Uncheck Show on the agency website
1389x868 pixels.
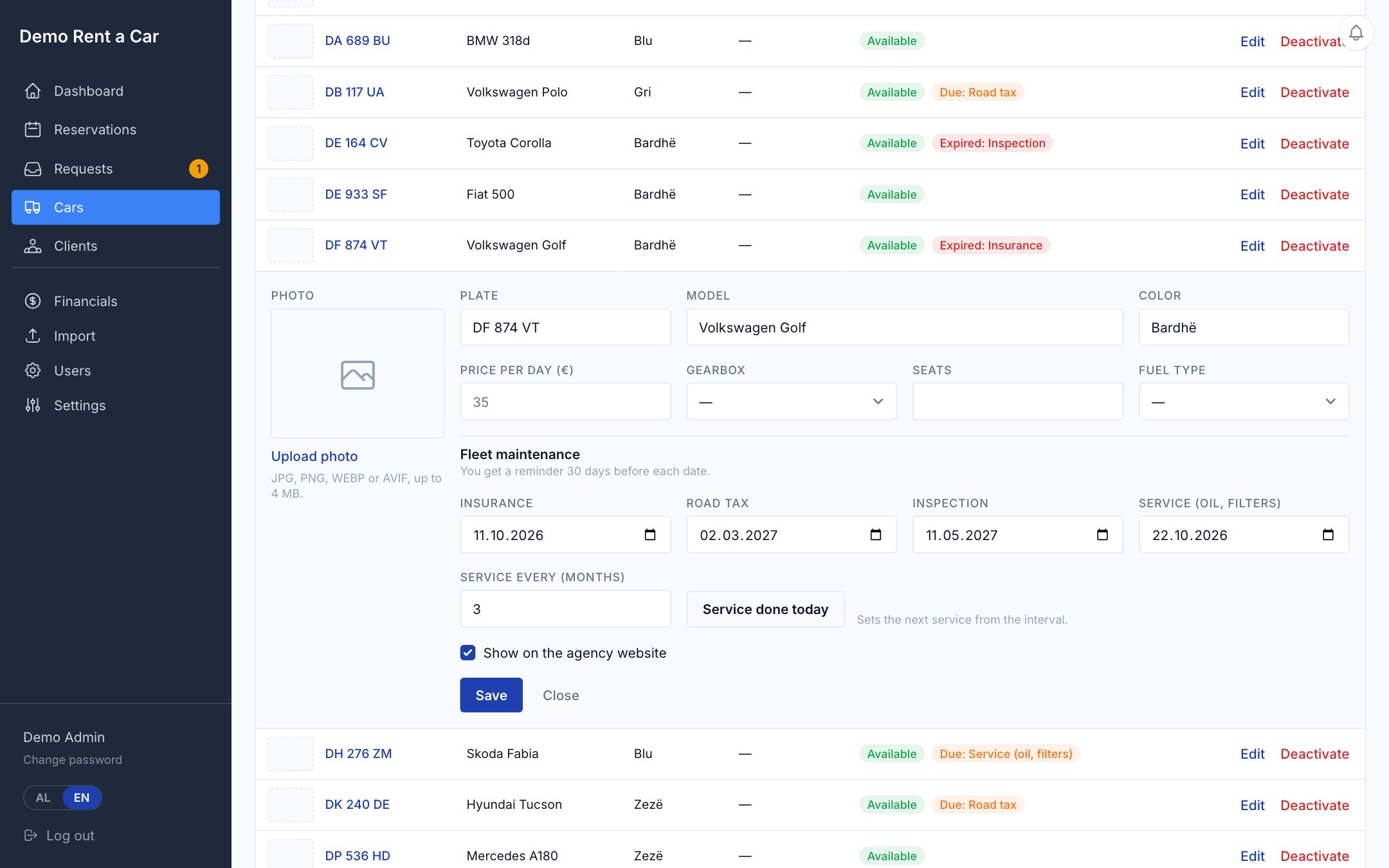[468, 653]
